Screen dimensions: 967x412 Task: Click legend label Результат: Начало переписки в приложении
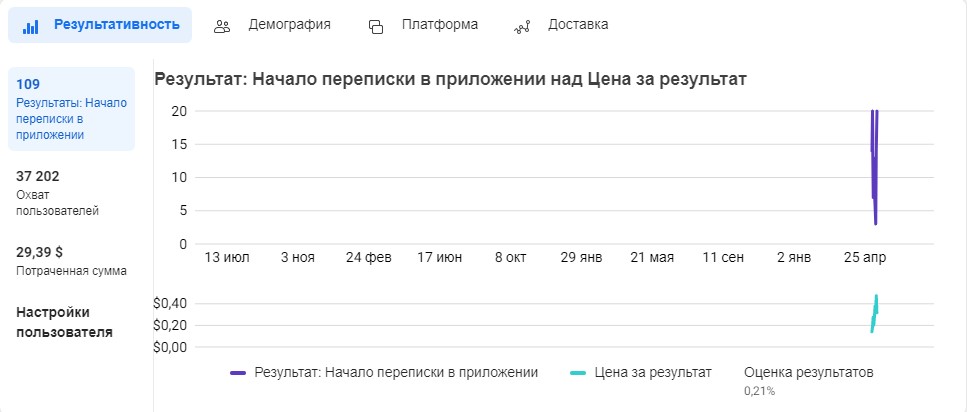[x=396, y=373]
